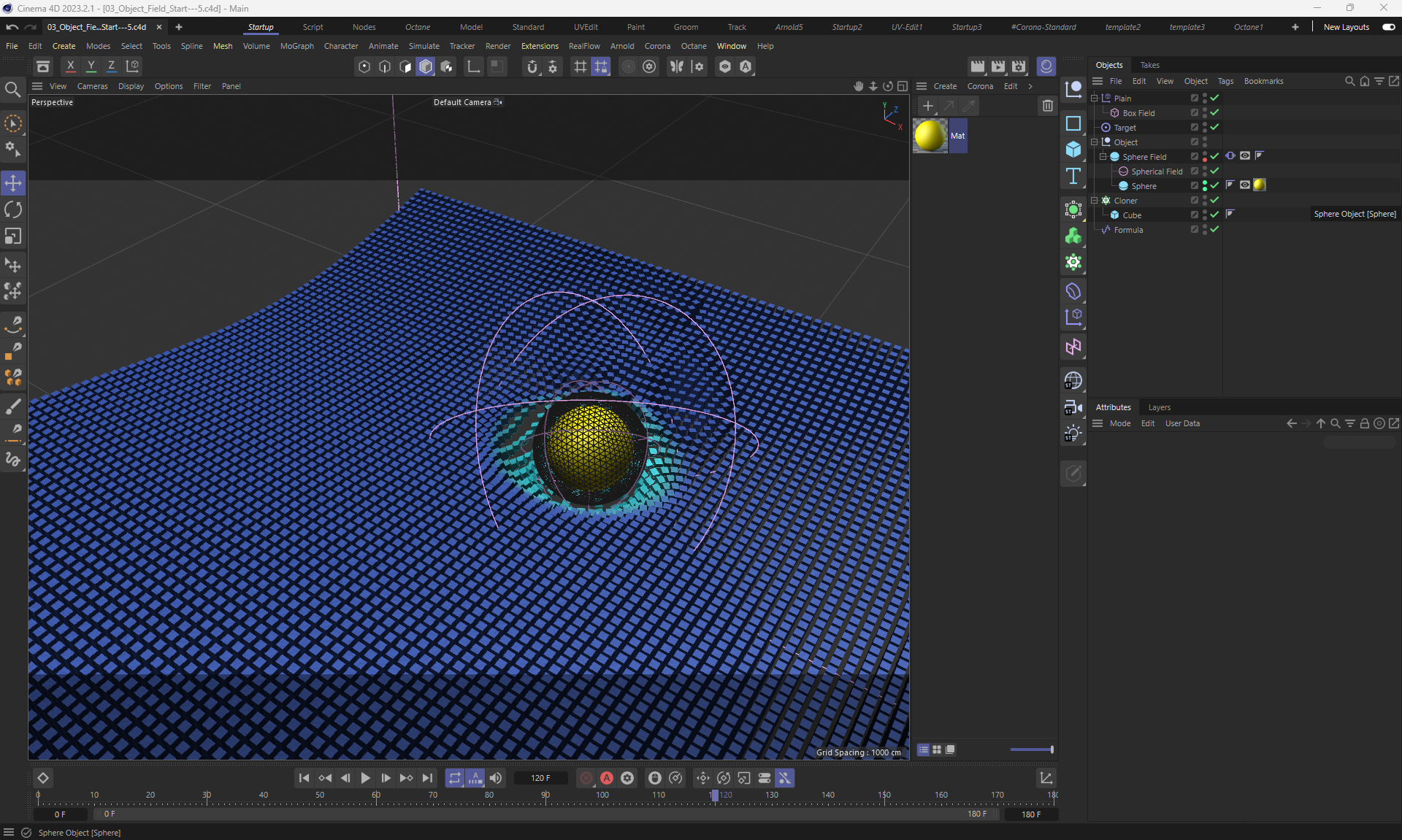Image resolution: width=1402 pixels, height=840 pixels.
Task: Open the Cameras viewport menu
Action: 92,86
